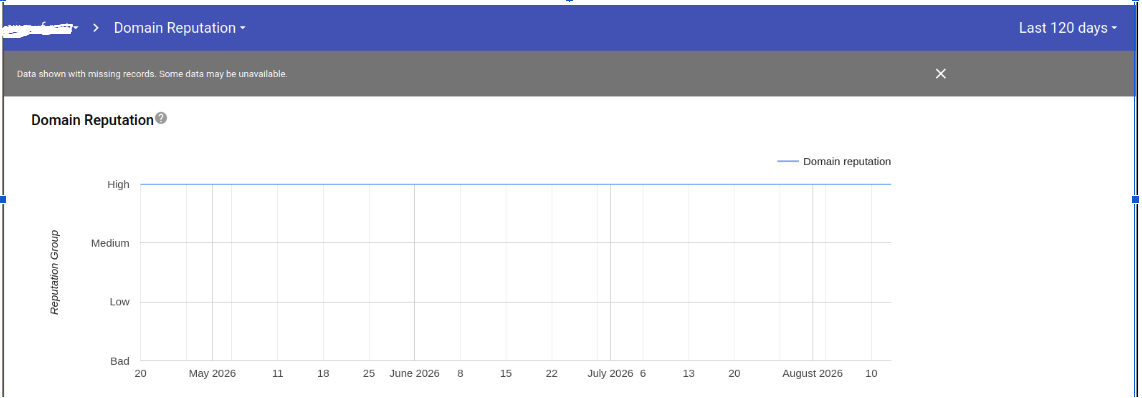1142x398 pixels.
Task: Click the help icon beside Domain Reputation
Action: [x=161, y=118]
